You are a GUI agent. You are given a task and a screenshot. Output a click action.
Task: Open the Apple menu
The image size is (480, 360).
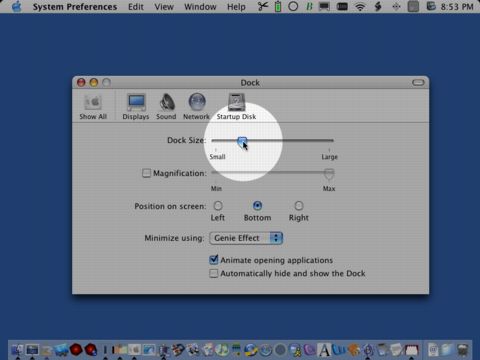(16, 7)
